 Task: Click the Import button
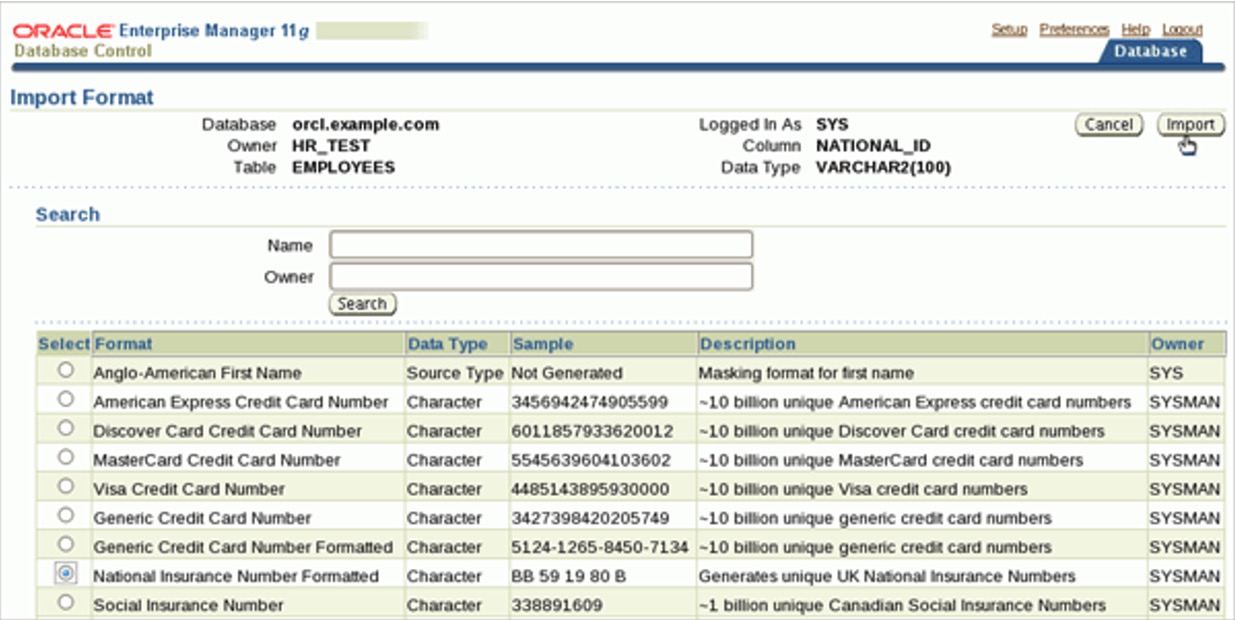coord(1190,125)
